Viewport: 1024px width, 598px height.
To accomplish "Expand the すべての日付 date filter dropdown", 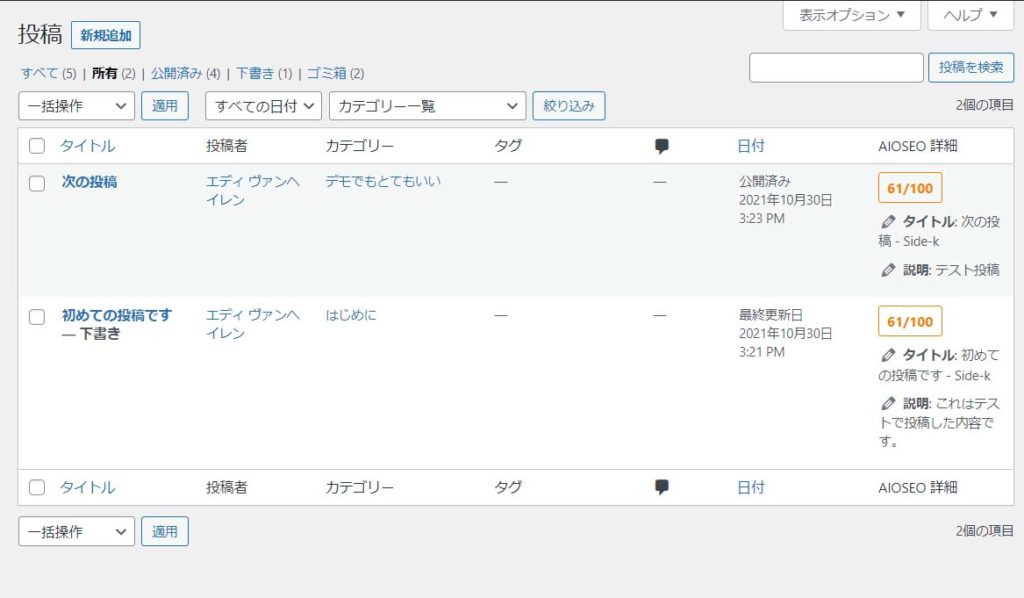I will (263, 106).
